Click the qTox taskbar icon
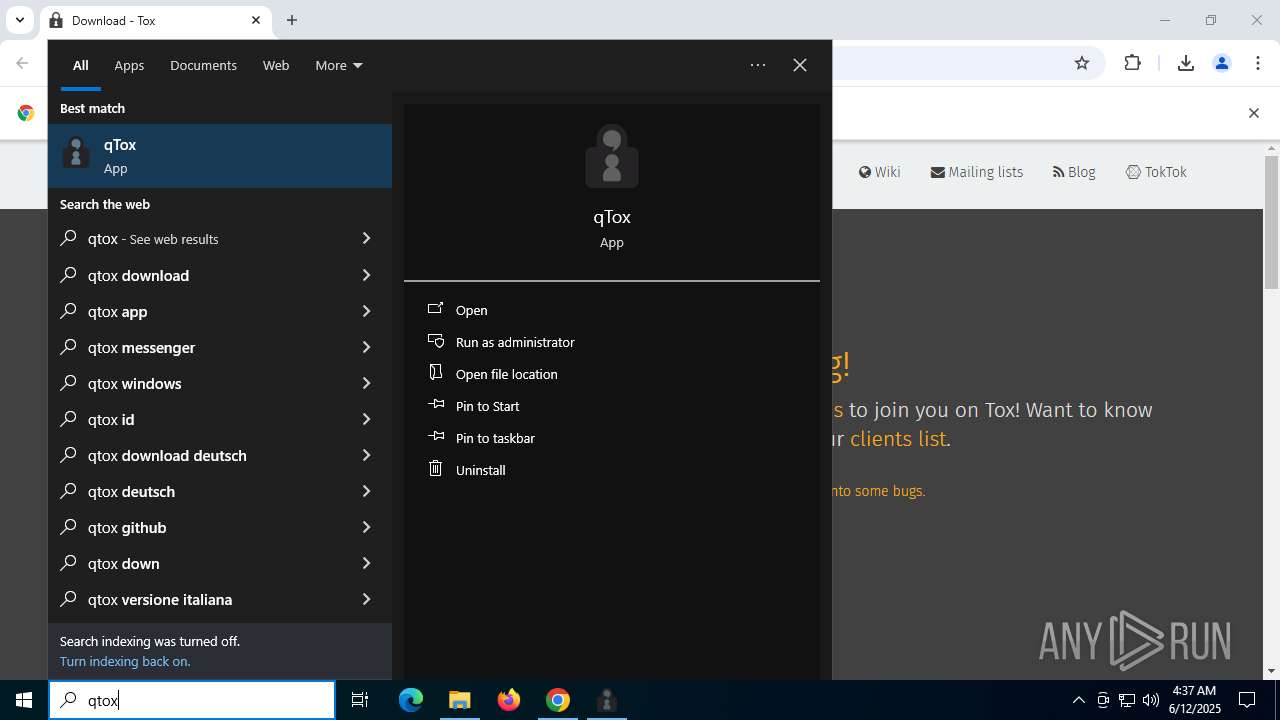Screen dimensions: 1280x720 (x=606, y=700)
